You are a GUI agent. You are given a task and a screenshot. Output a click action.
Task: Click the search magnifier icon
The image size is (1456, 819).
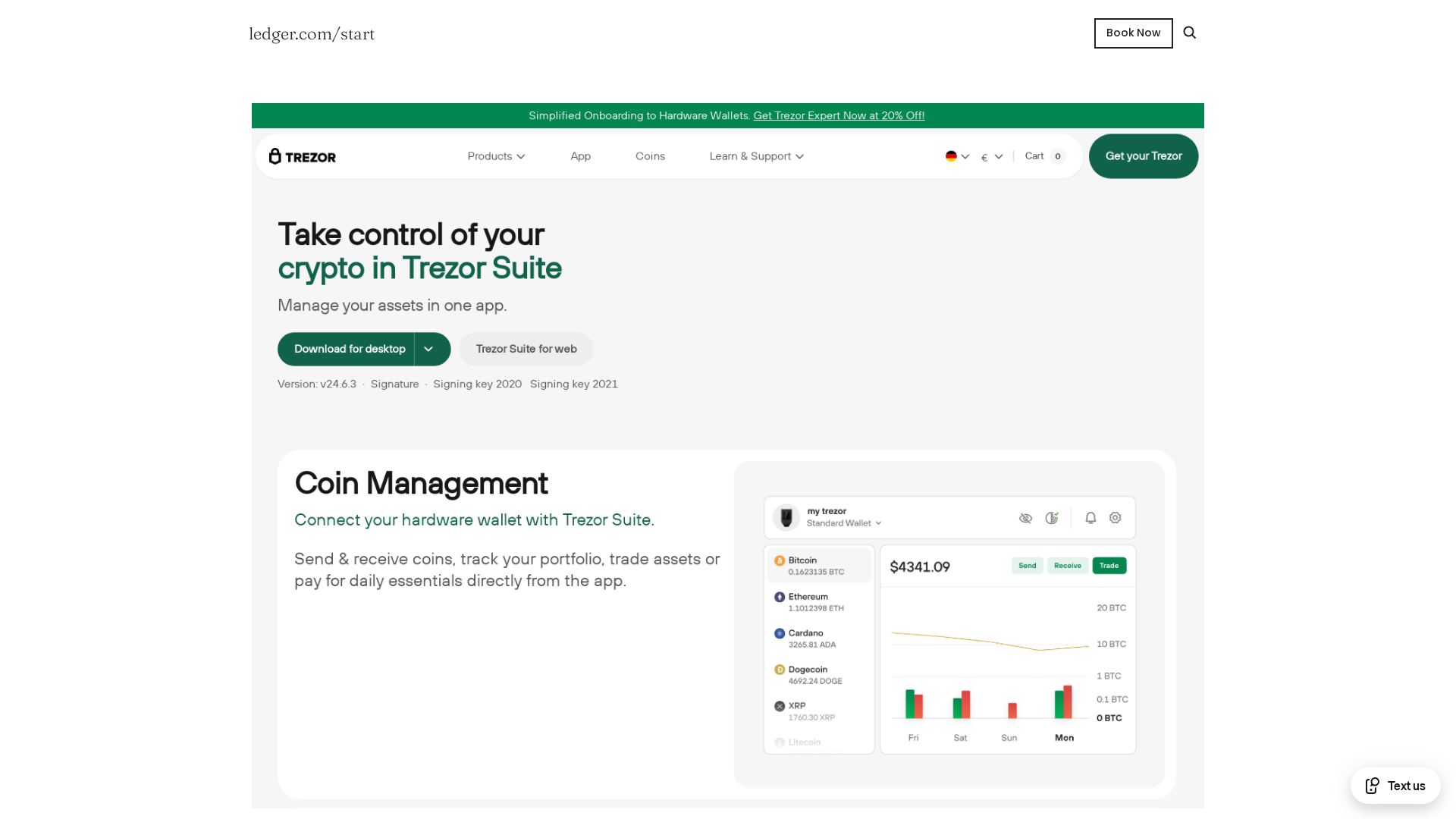pos(1189,33)
